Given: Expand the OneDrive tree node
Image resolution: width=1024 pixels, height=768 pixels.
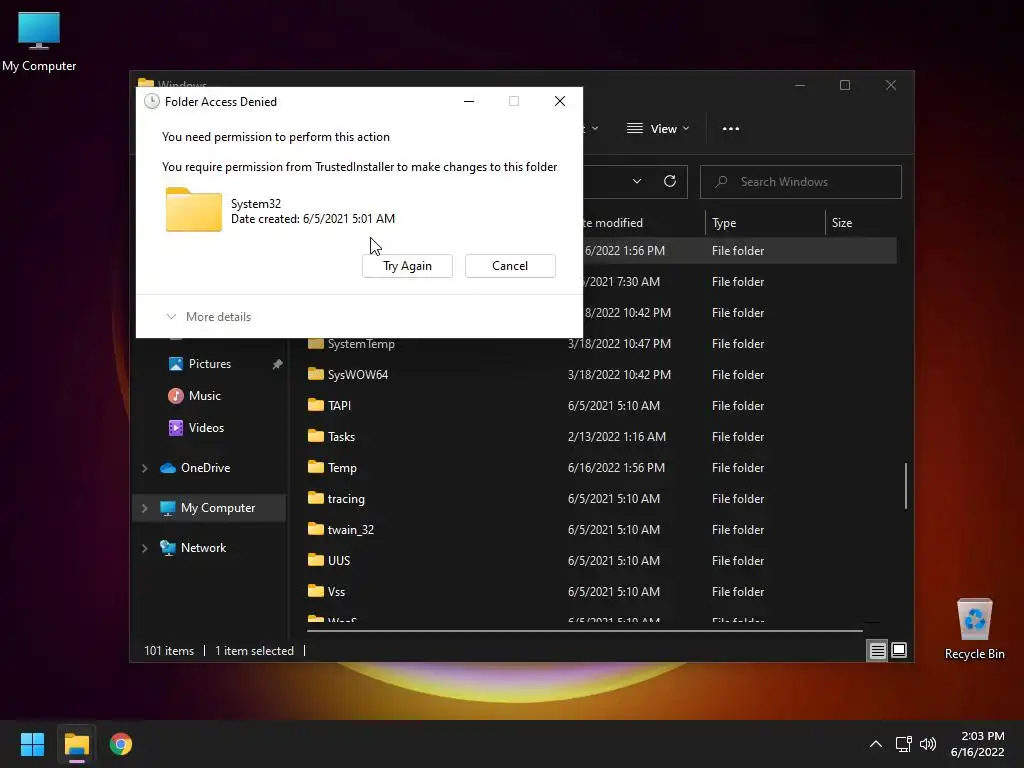Looking at the screenshot, I should (x=144, y=468).
